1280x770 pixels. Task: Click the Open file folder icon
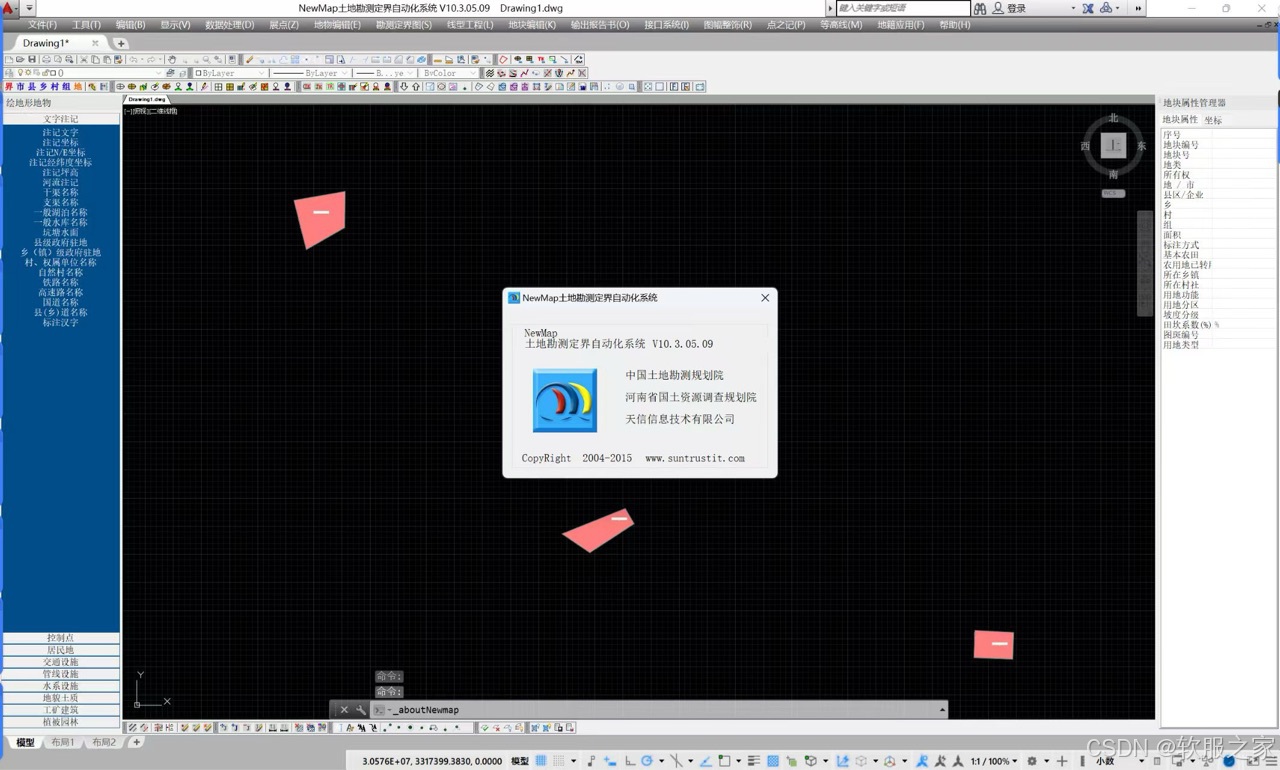click(x=20, y=59)
